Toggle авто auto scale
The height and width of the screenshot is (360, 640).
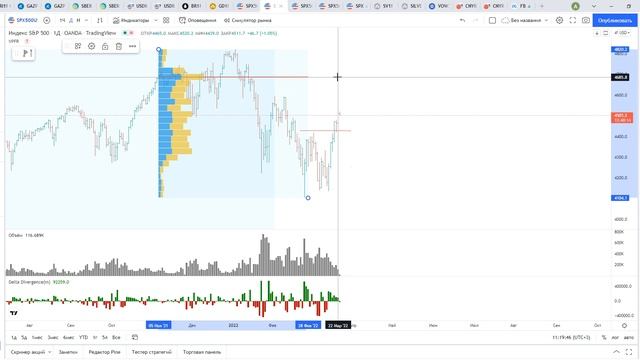click(x=629, y=338)
